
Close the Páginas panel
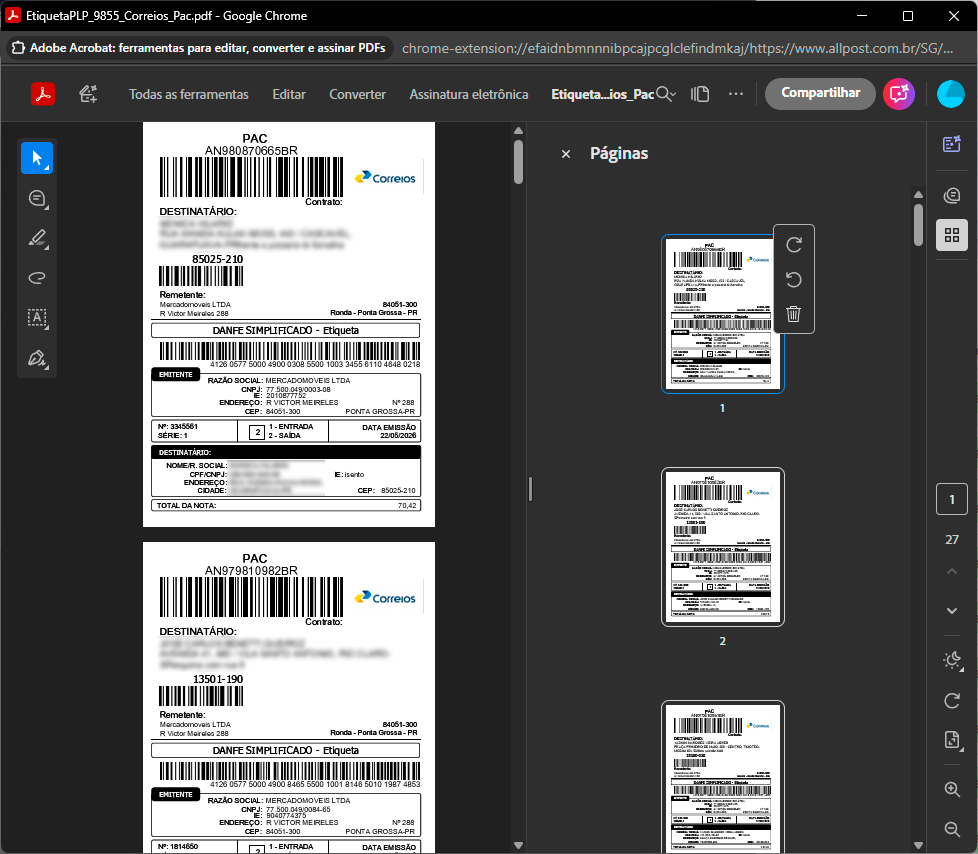(x=566, y=154)
